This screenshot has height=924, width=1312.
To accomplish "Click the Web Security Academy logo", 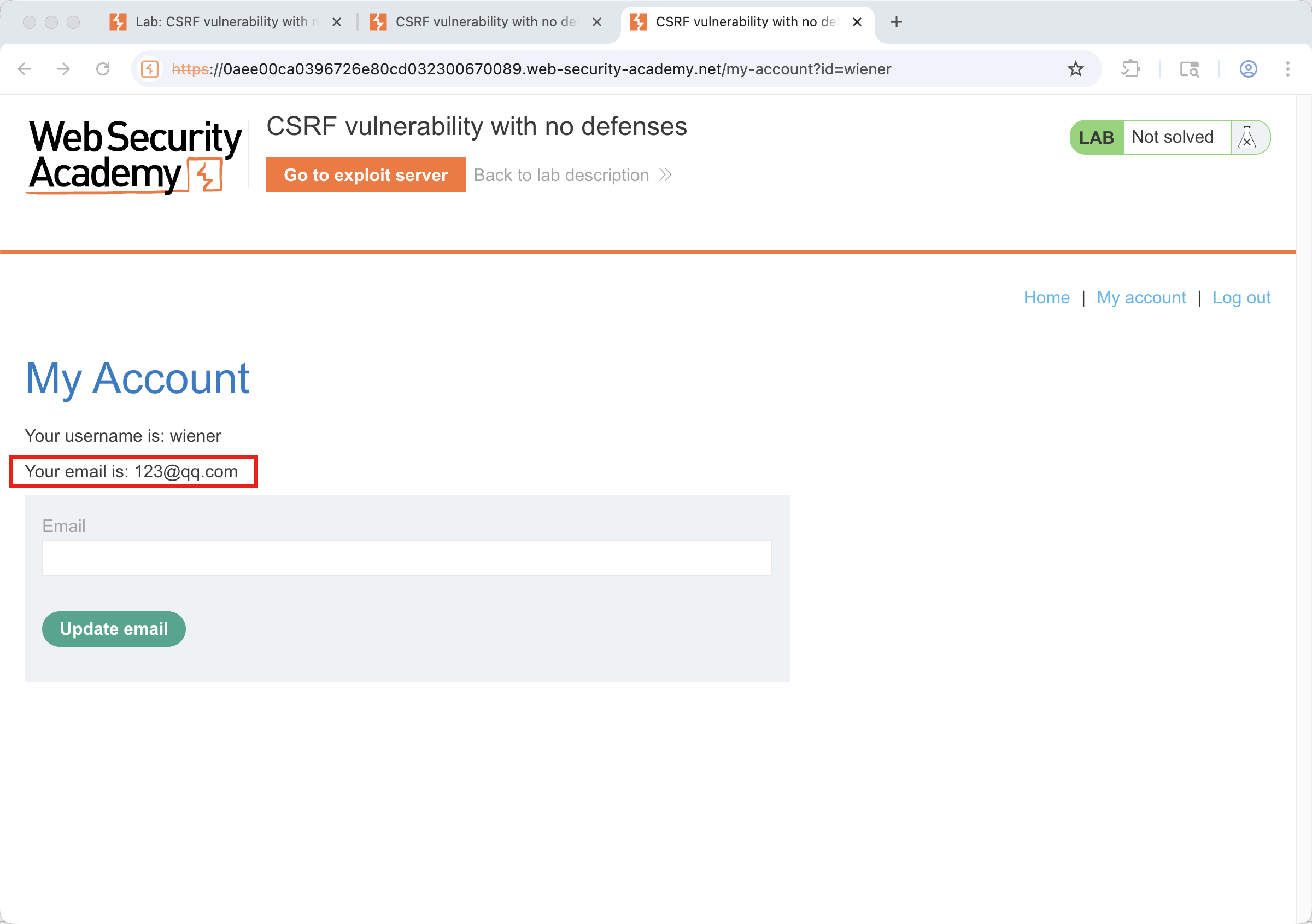I will coord(135,155).
